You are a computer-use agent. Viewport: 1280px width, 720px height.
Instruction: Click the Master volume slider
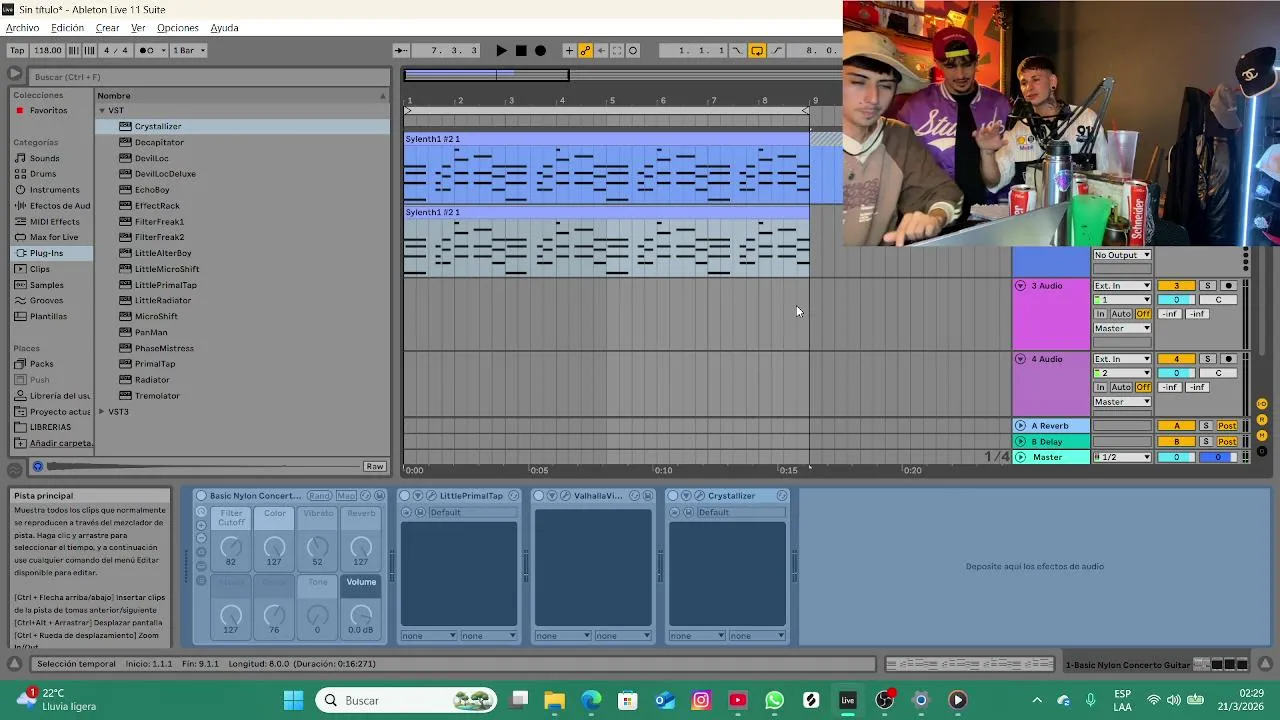click(x=1176, y=457)
